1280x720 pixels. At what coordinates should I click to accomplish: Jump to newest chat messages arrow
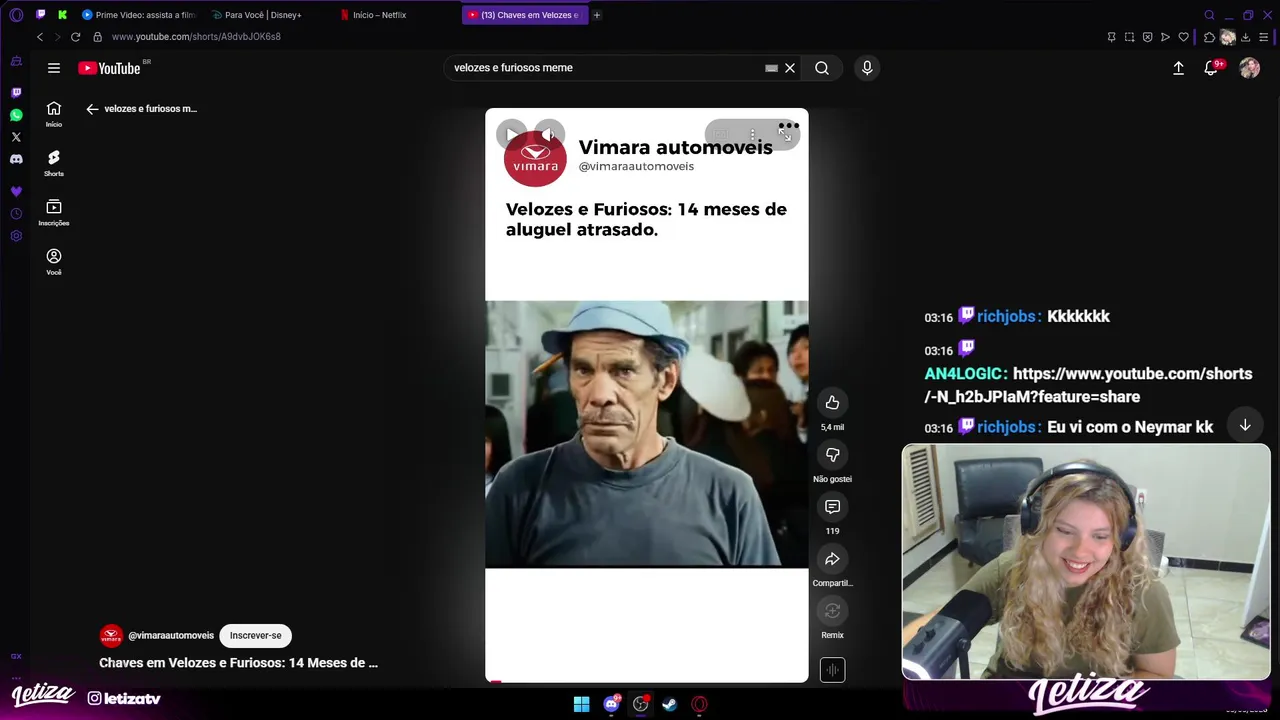1245,425
